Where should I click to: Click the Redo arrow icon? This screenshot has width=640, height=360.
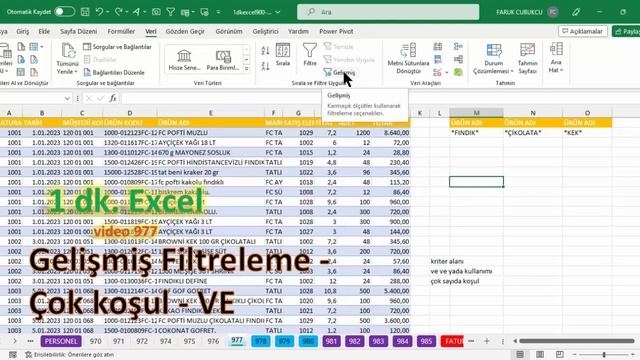[118, 12]
